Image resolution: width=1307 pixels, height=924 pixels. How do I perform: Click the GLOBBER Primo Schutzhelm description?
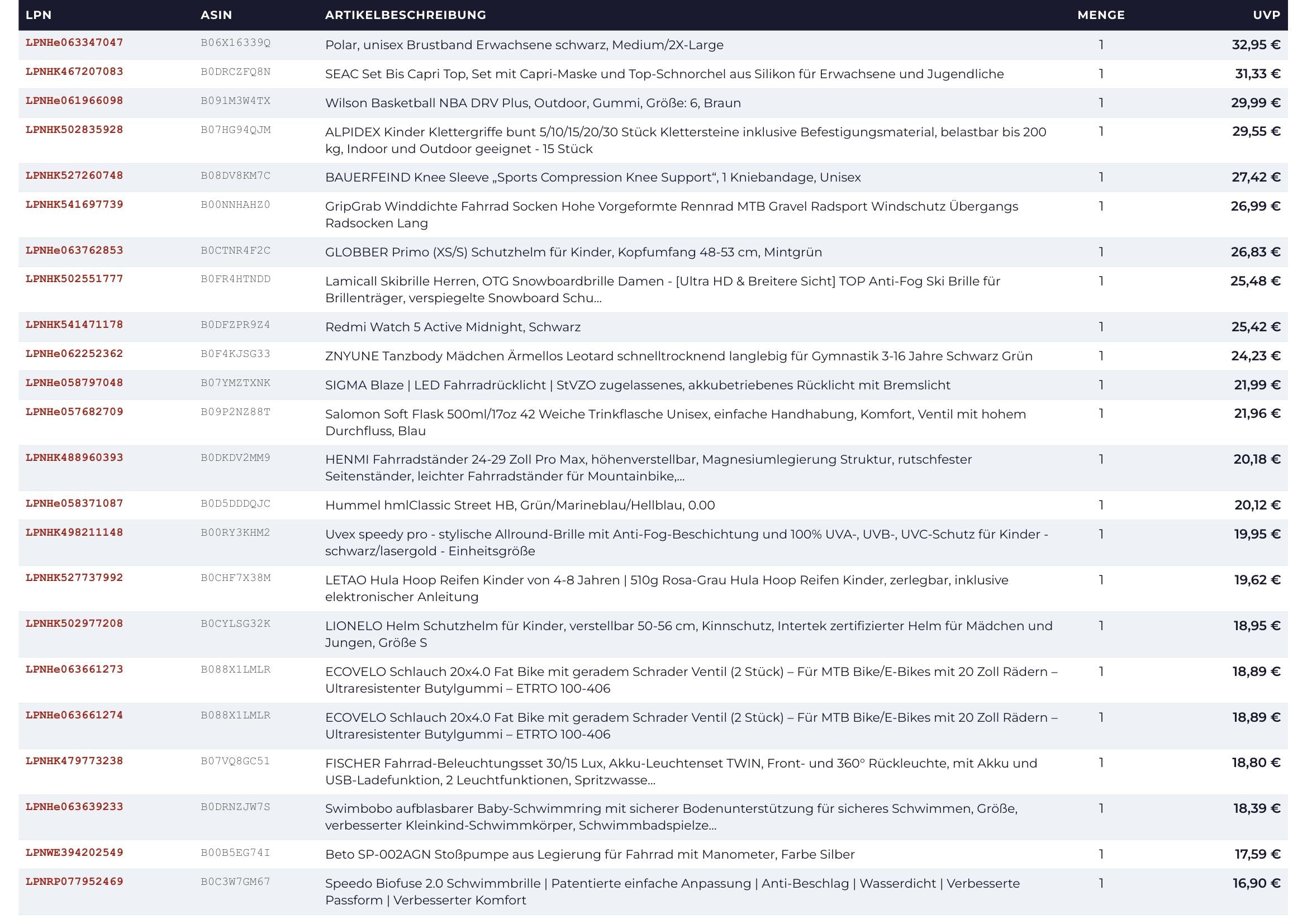point(573,252)
